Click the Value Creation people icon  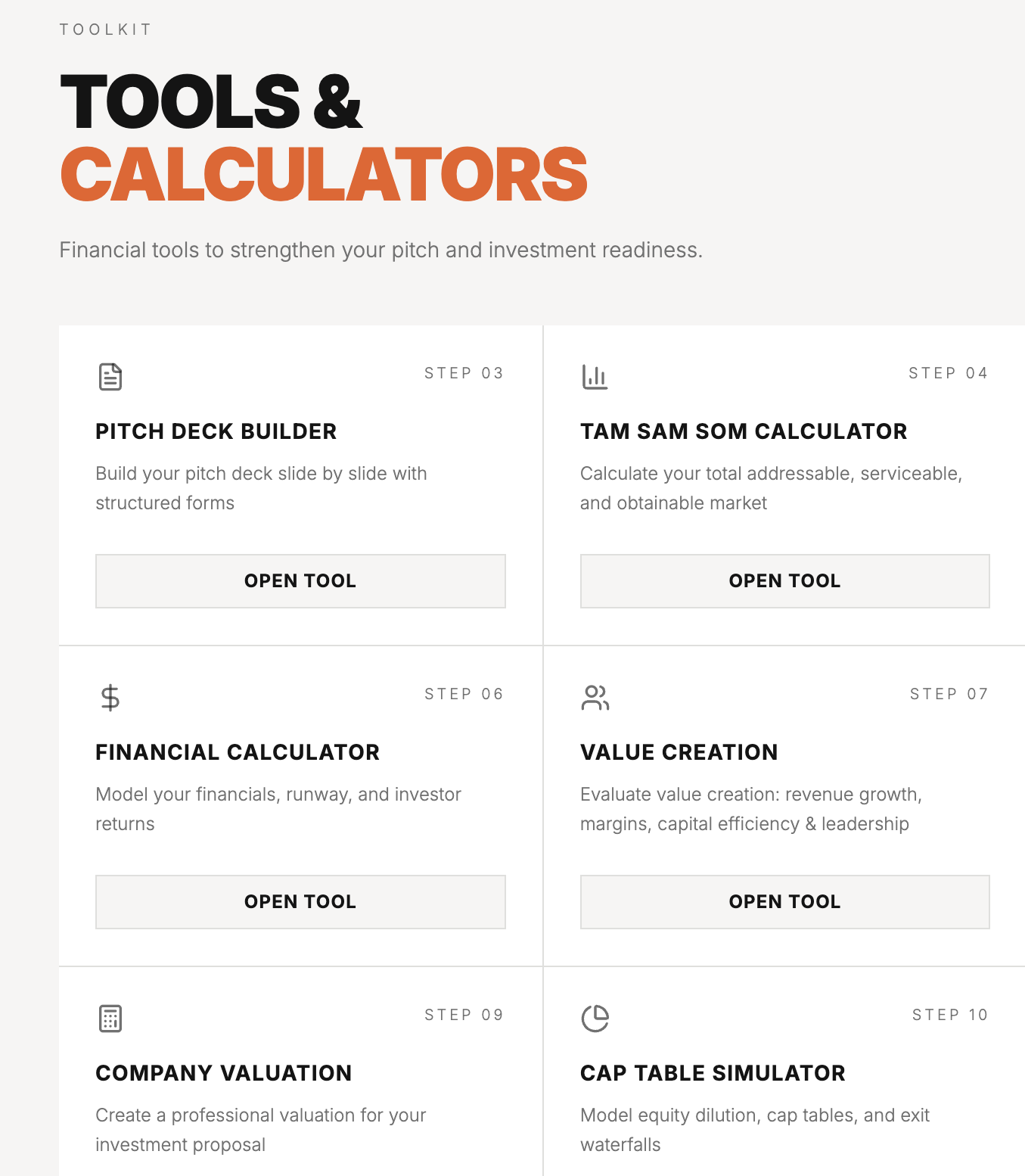pos(595,697)
